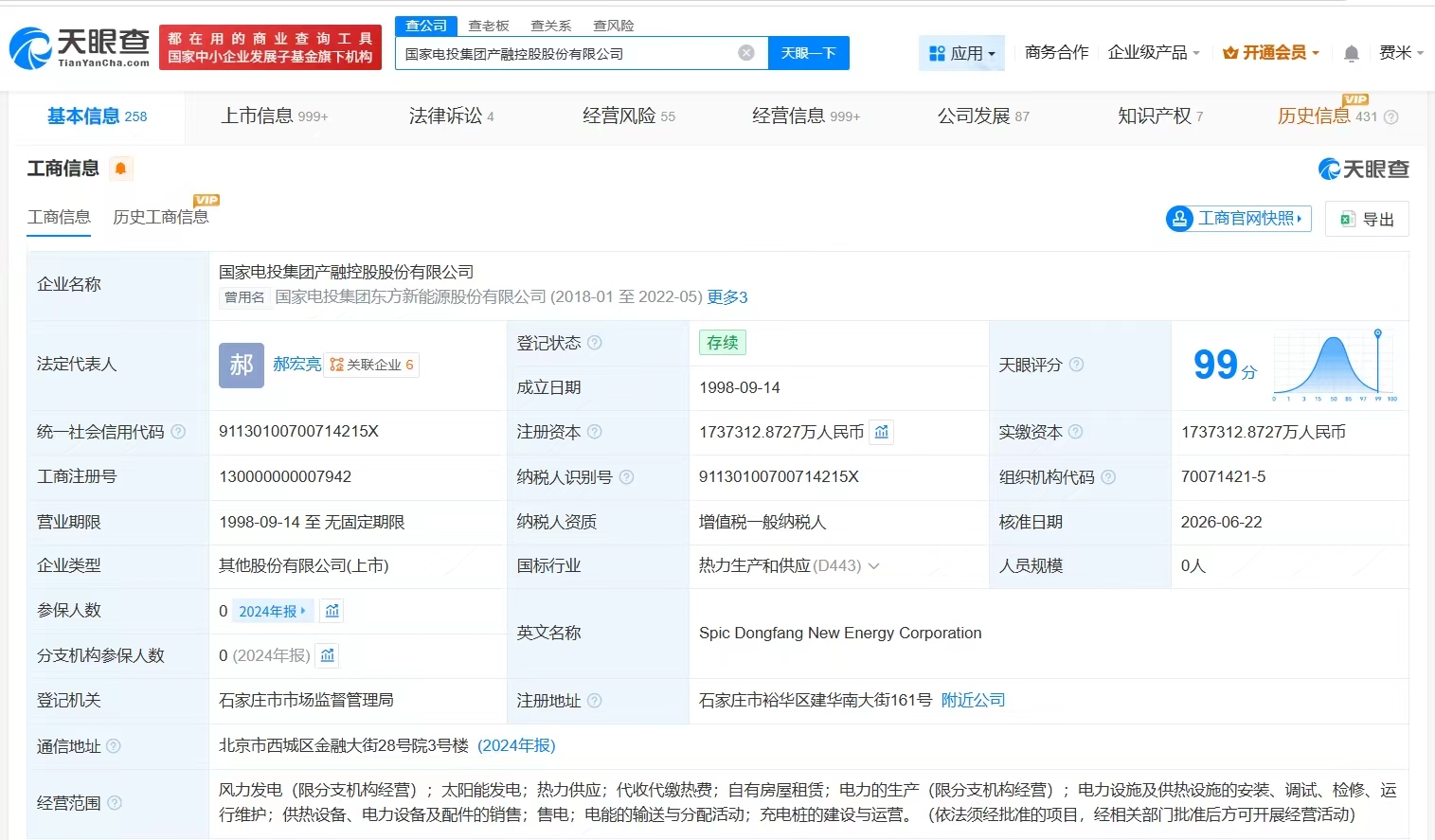Click English name Spic Dongfang New Energy Corporation

pyautogui.click(x=840, y=634)
